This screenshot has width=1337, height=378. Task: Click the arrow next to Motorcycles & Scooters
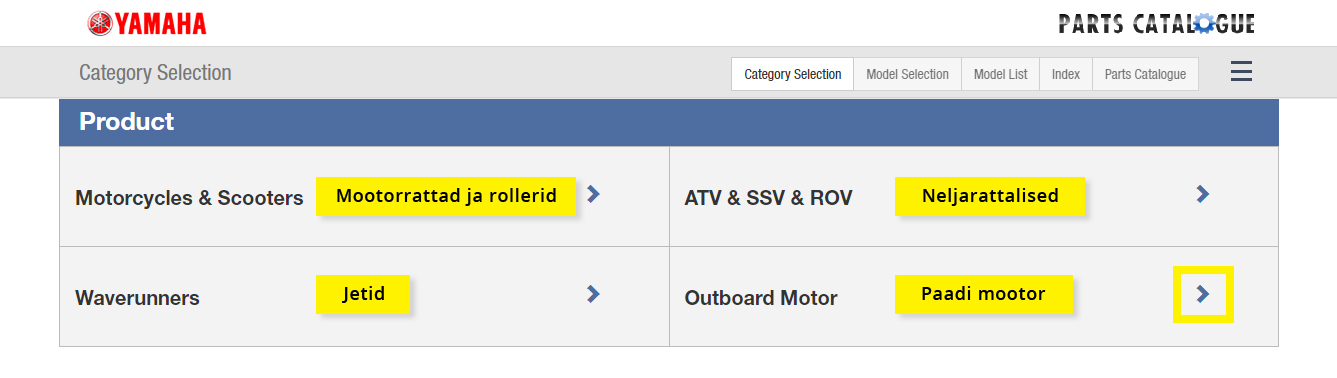click(593, 194)
